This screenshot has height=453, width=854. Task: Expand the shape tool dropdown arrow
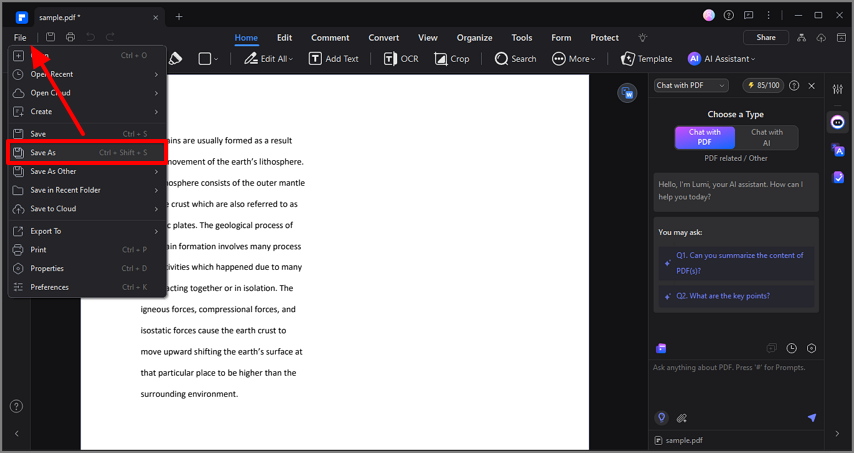tap(216, 59)
